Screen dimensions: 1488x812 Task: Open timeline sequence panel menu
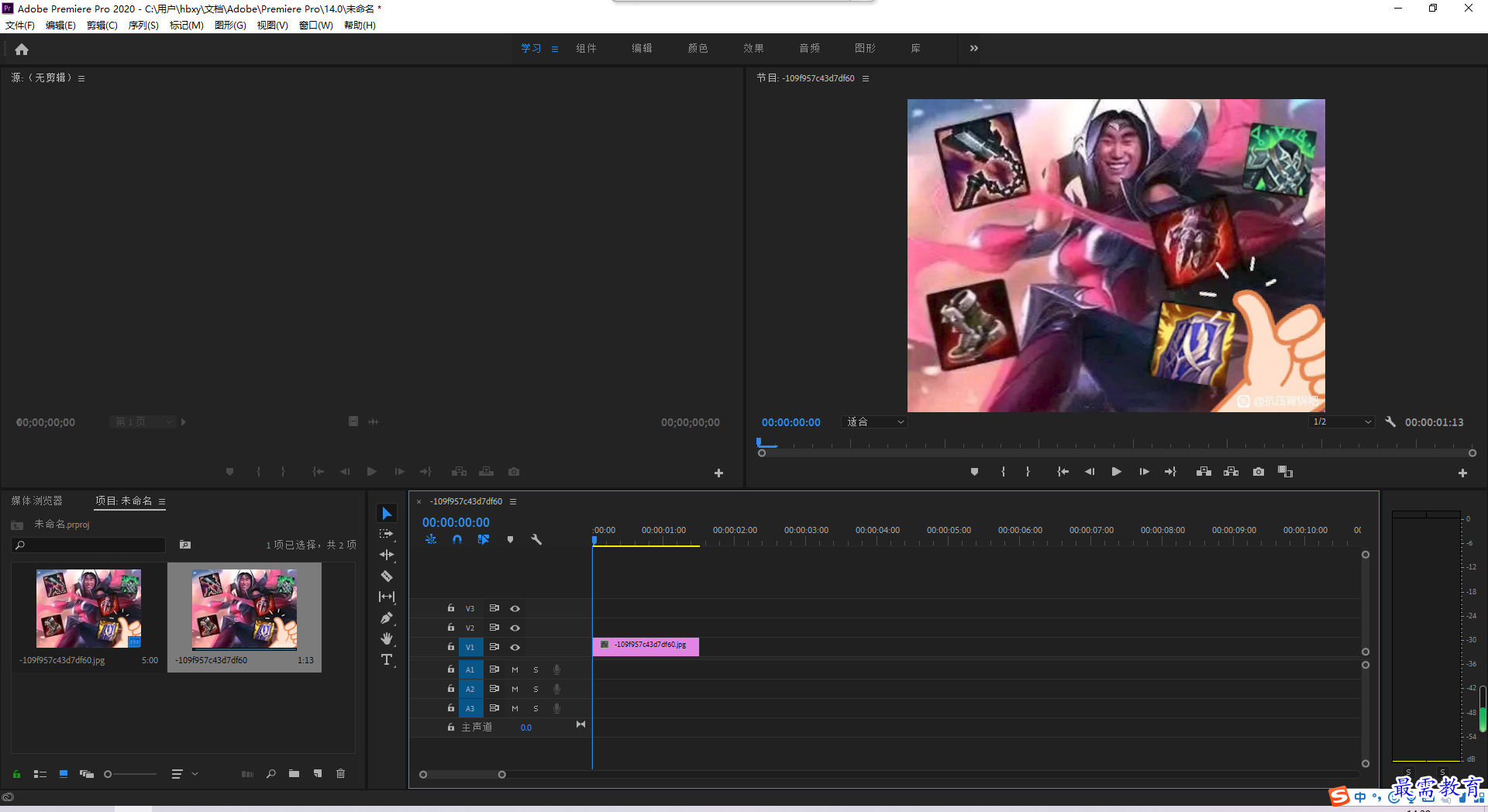pos(512,501)
